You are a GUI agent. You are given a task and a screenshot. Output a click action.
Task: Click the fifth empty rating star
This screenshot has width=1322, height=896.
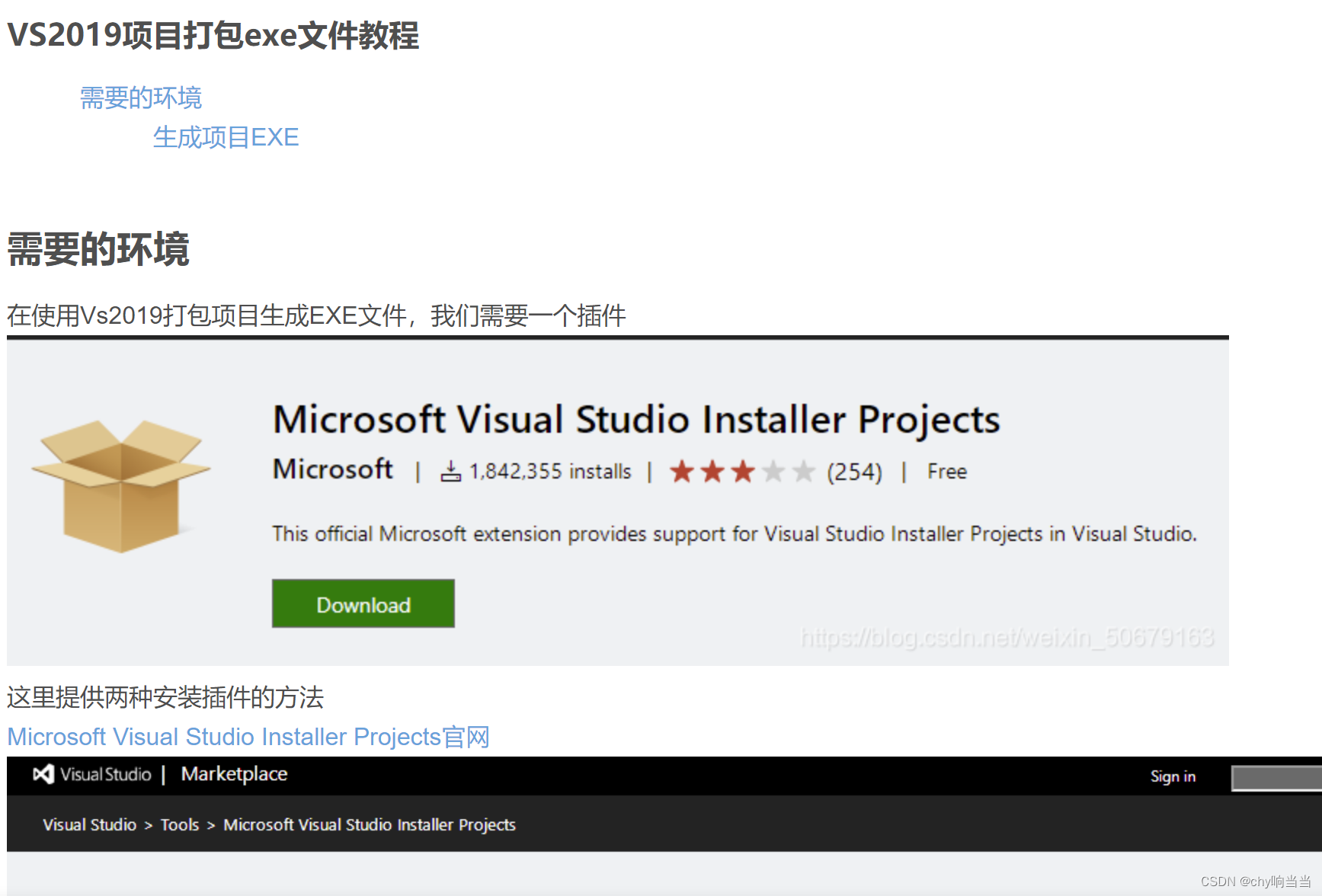[802, 472]
